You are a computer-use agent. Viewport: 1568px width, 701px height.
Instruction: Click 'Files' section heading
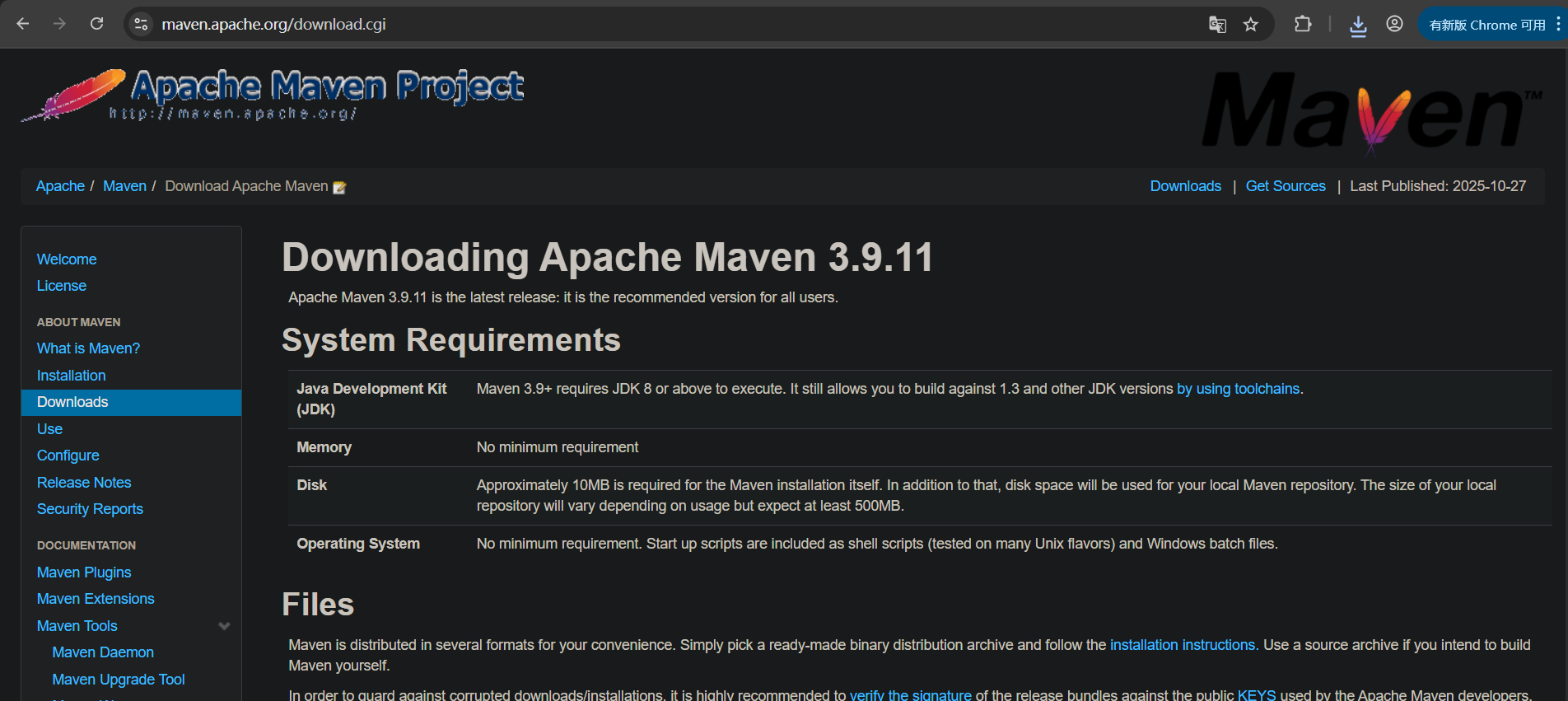point(318,605)
